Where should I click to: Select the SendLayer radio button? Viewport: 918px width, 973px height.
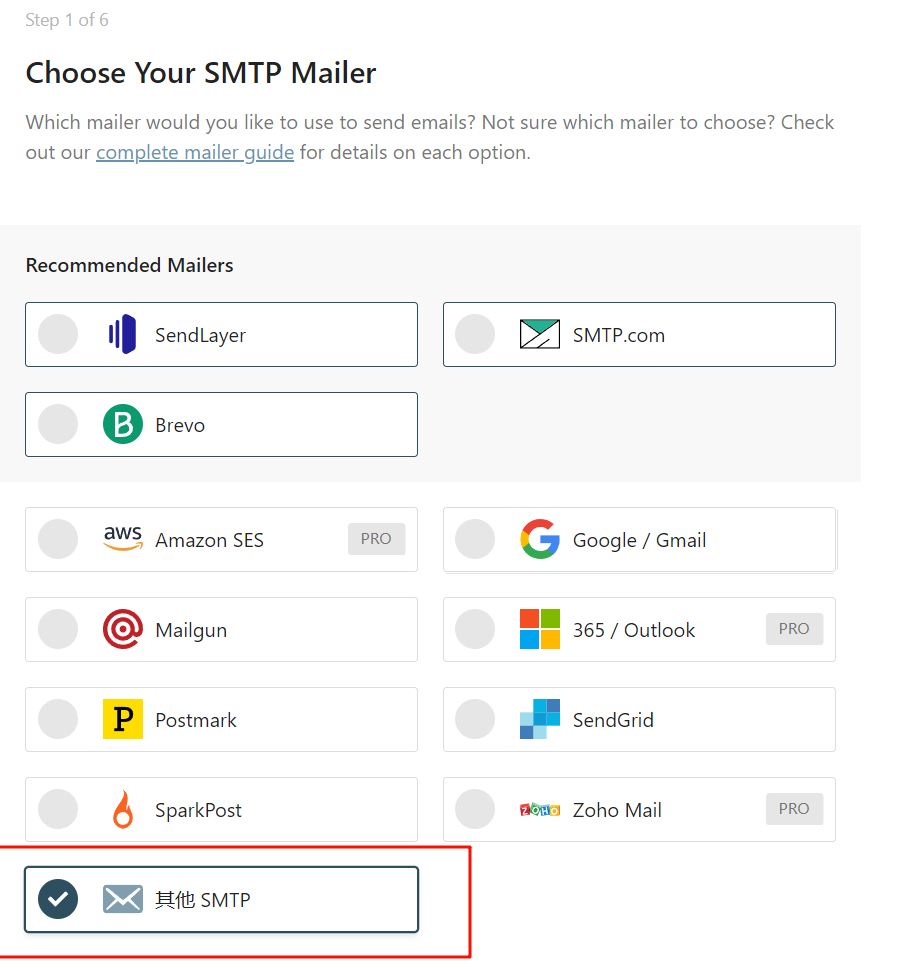[x=58, y=335]
